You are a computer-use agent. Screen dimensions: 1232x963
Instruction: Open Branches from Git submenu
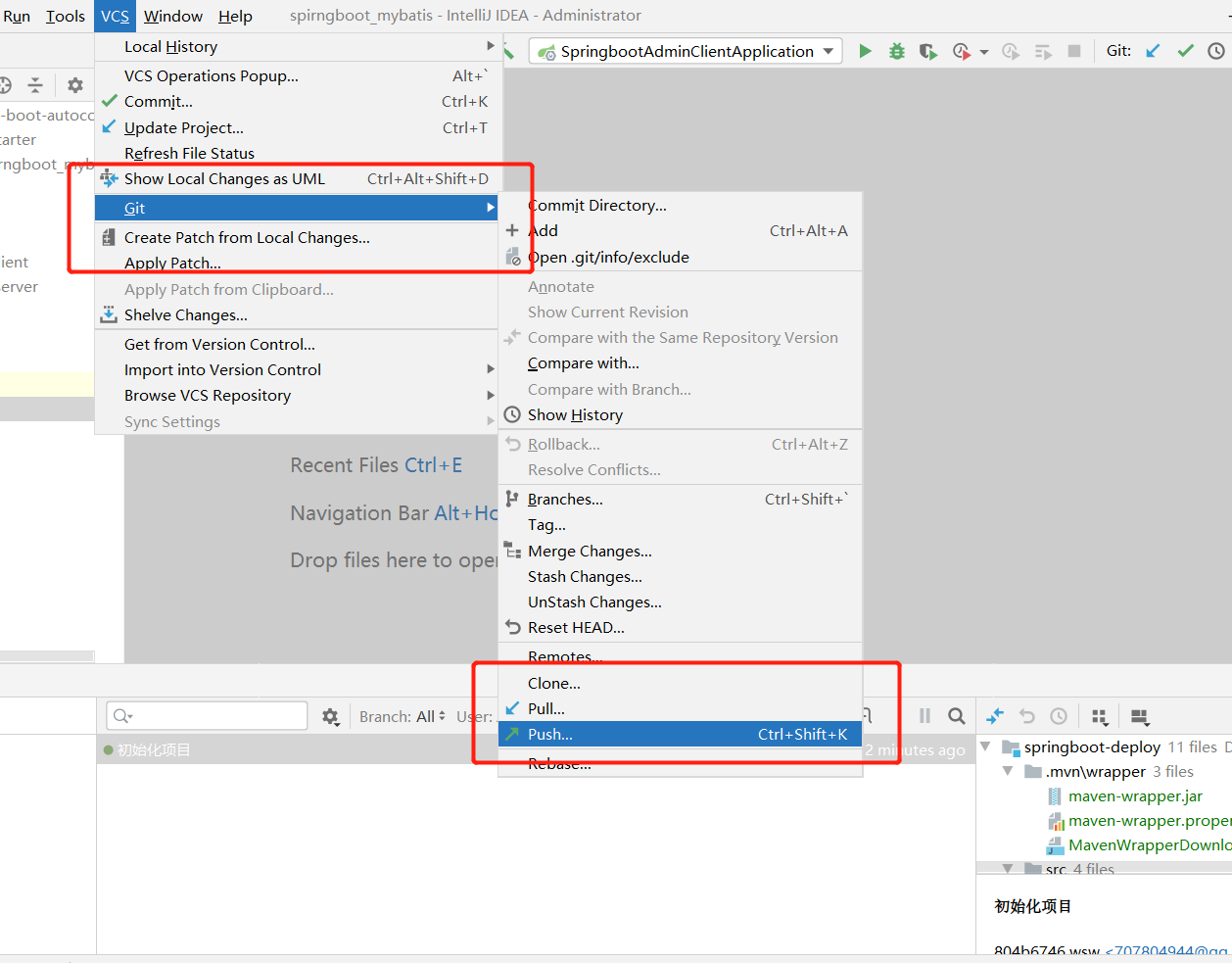[x=681, y=499]
